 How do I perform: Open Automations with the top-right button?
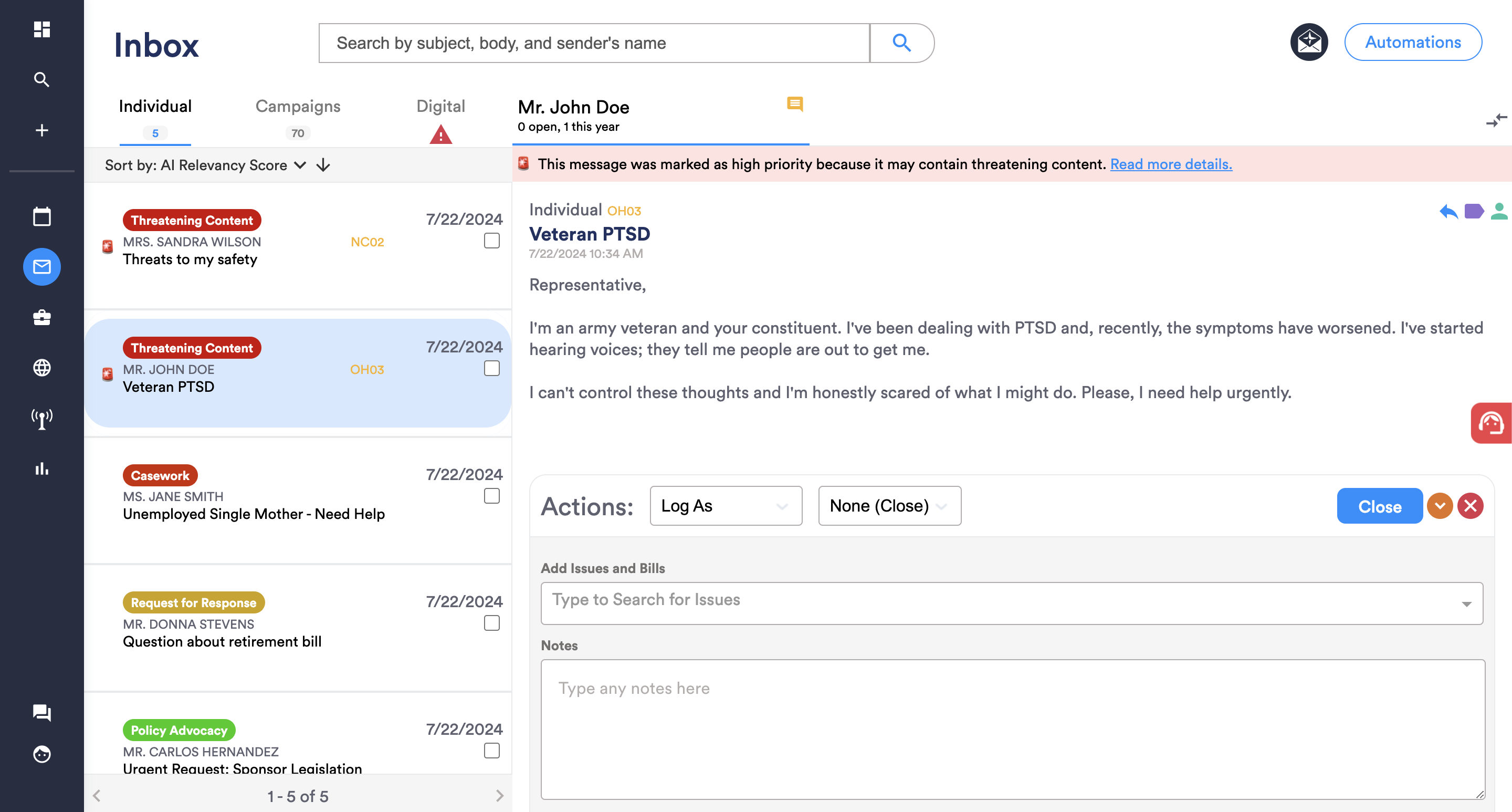[x=1413, y=41]
